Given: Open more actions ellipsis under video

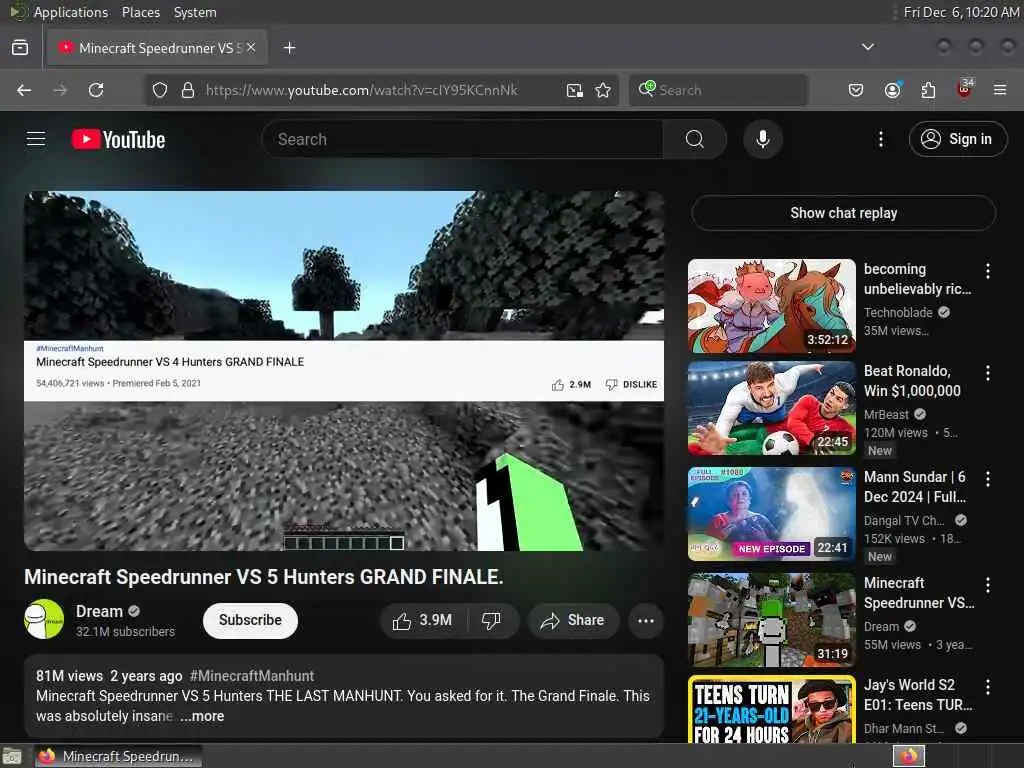Looking at the screenshot, I should [x=645, y=620].
